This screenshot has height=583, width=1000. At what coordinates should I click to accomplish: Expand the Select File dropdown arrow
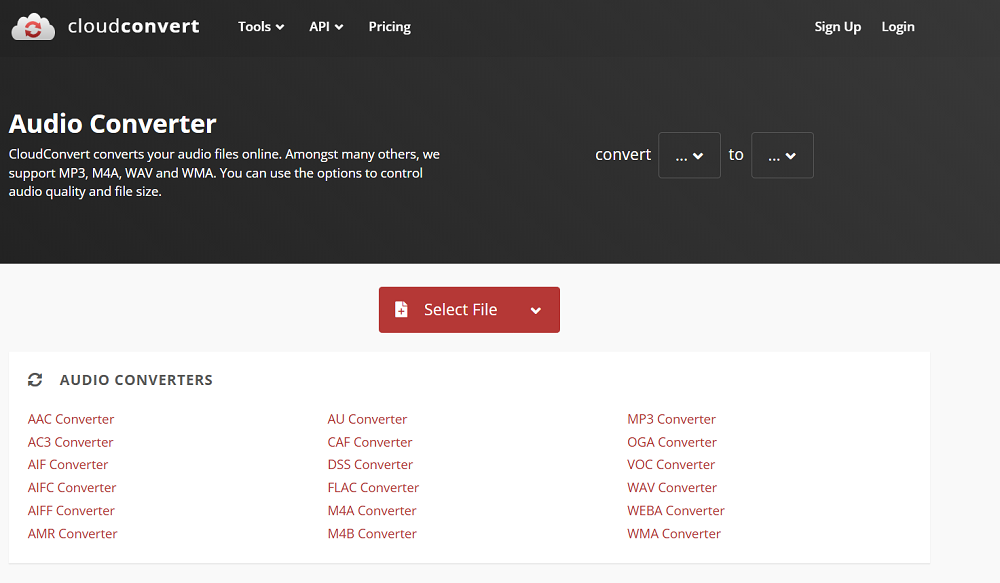point(536,311)
